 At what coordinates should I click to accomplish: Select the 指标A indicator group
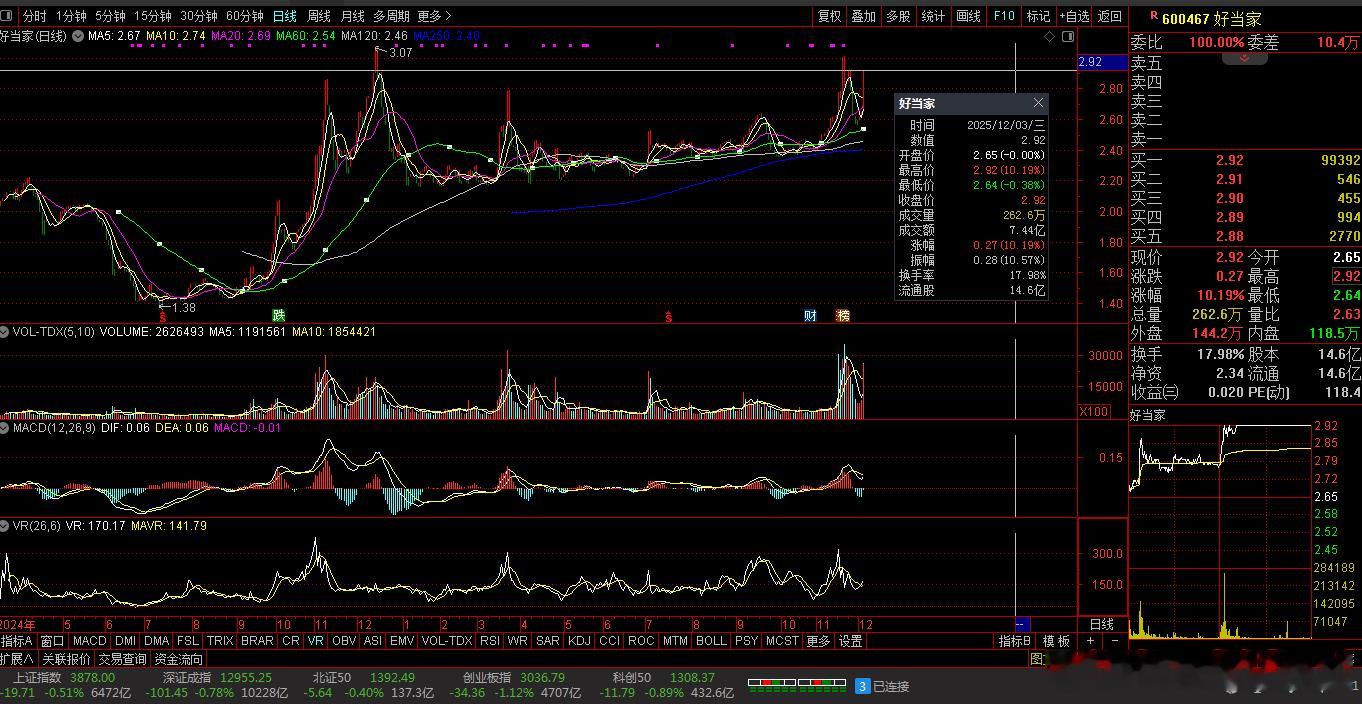pyautogui.click(x=17, y=641)
